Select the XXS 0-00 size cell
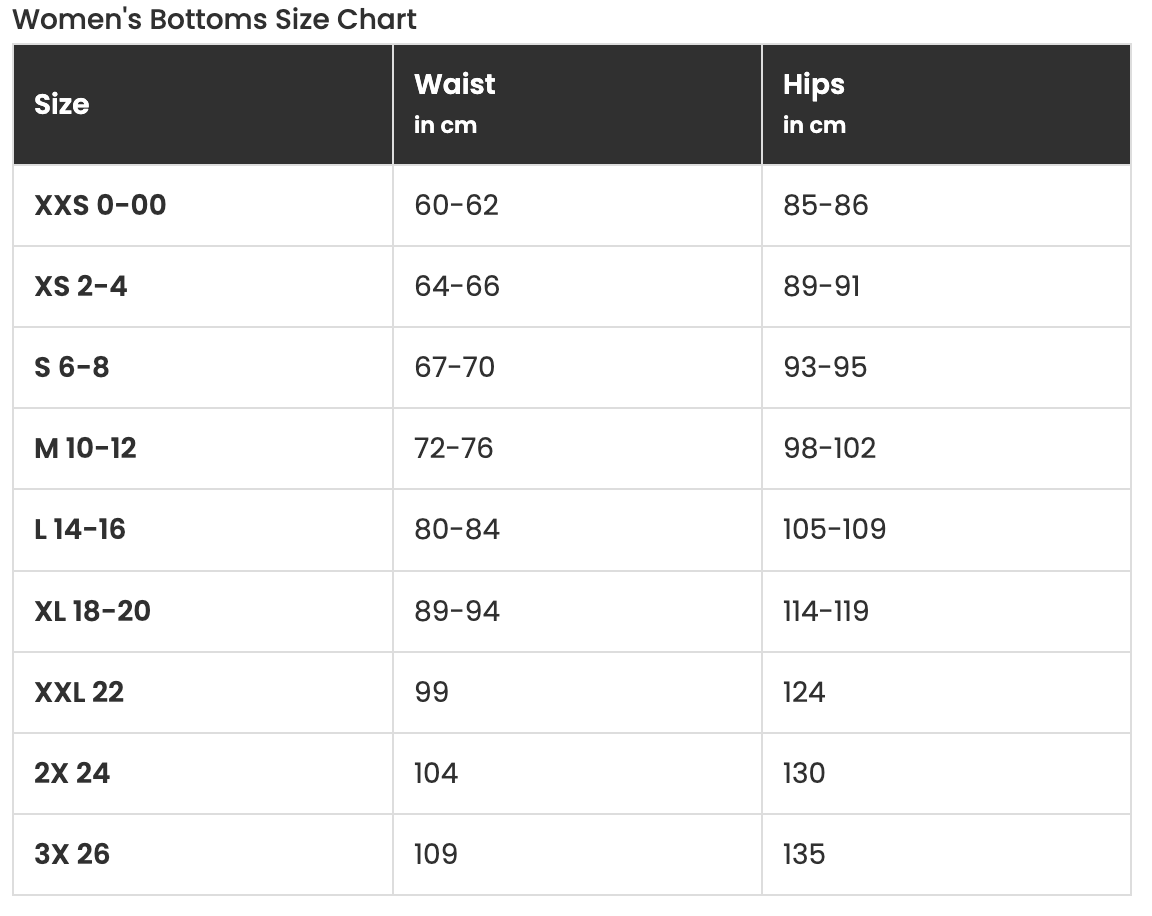1152x916 pixels. pyautogui.click(x=100, y=205)
